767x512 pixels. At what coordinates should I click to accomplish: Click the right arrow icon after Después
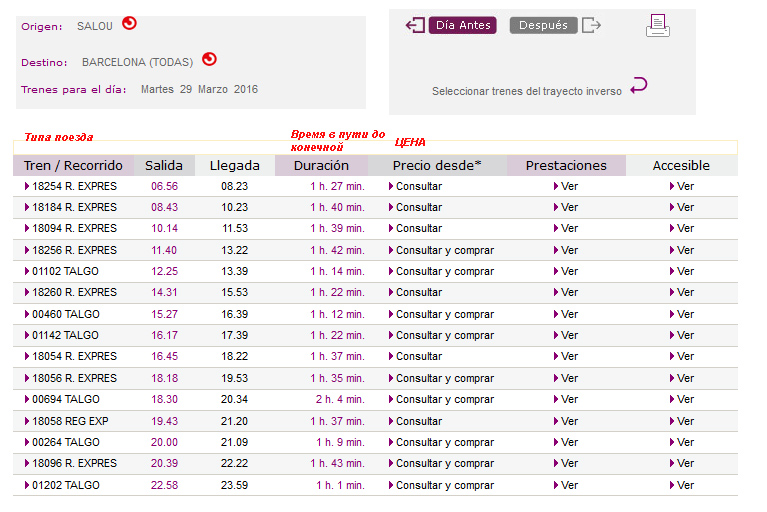(591, 25)
